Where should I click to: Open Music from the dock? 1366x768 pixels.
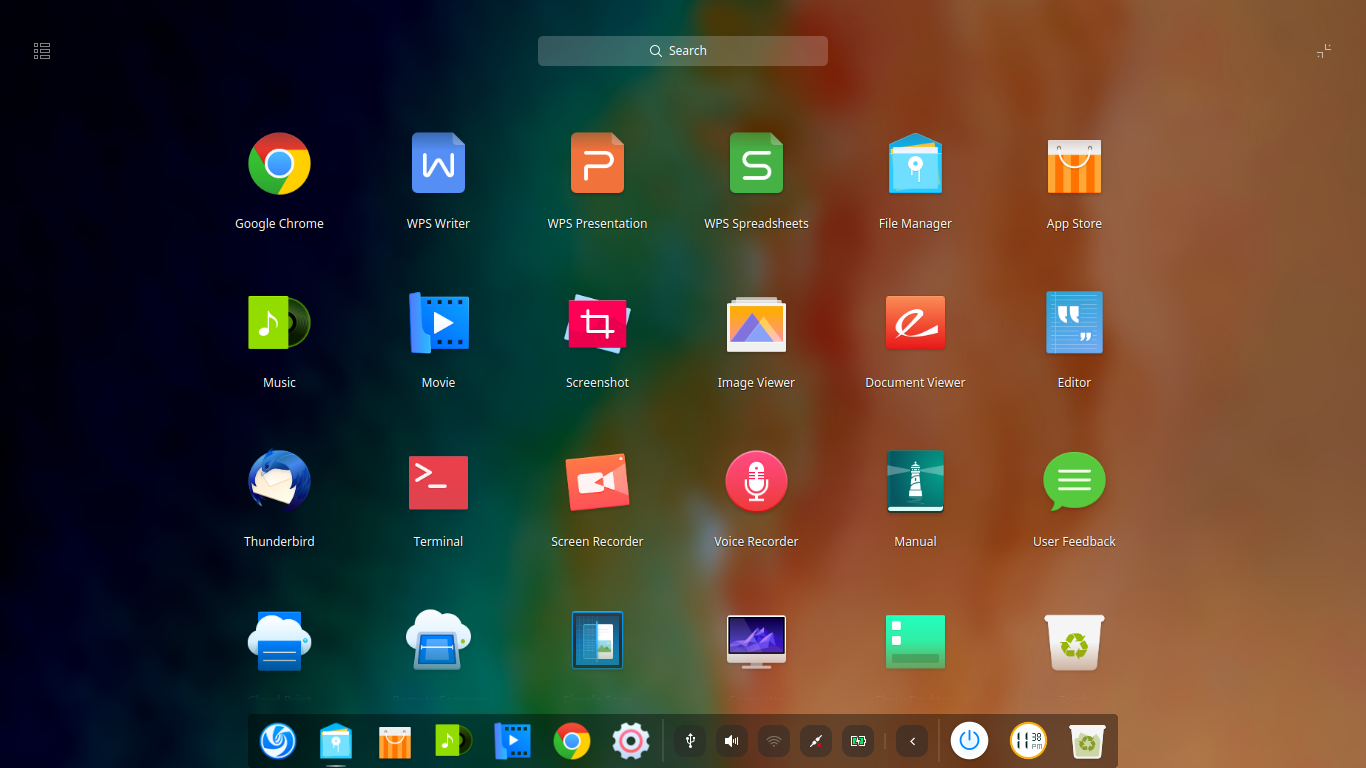point(454,741)
